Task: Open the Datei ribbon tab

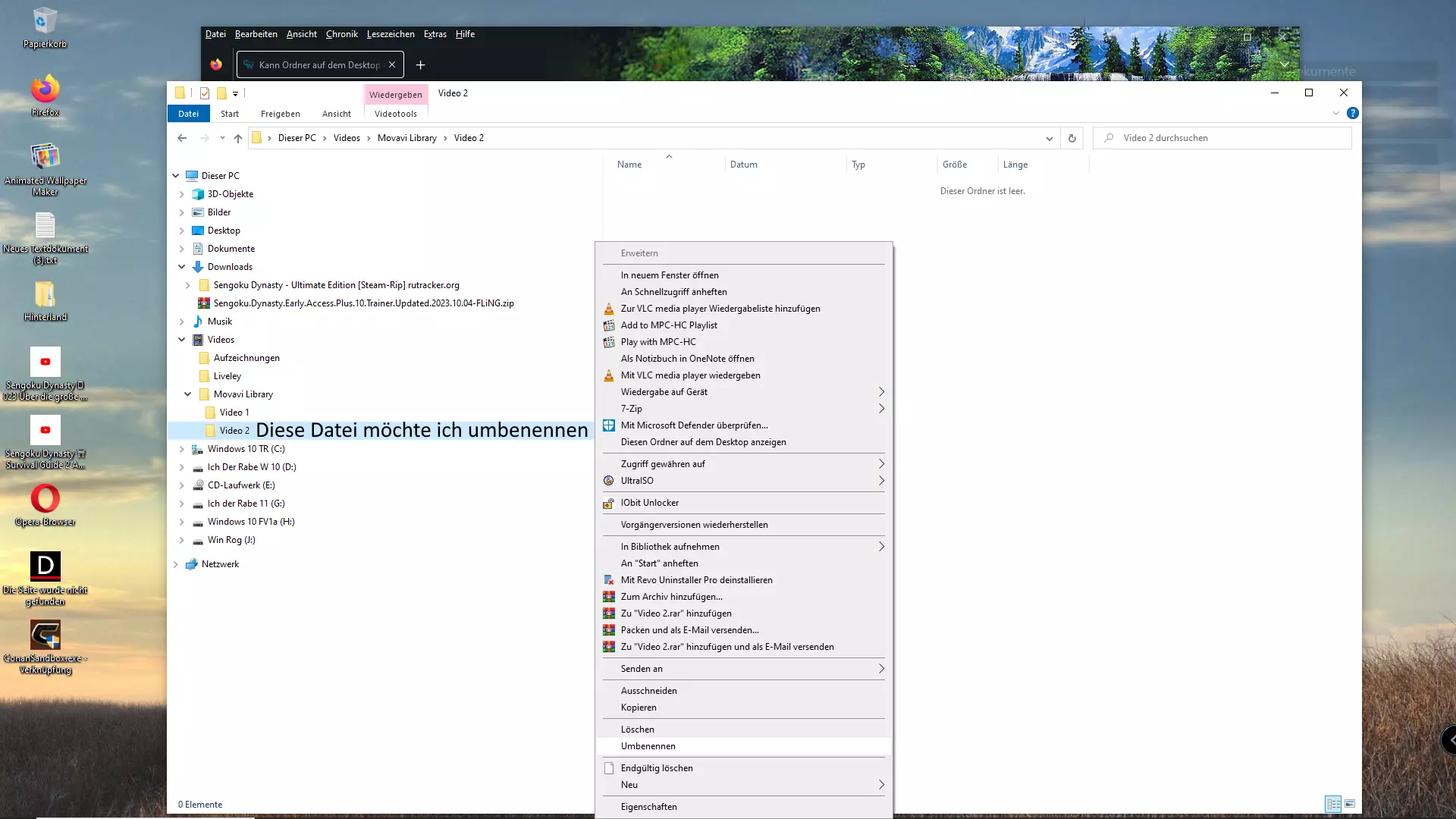Action: [188, 114]
